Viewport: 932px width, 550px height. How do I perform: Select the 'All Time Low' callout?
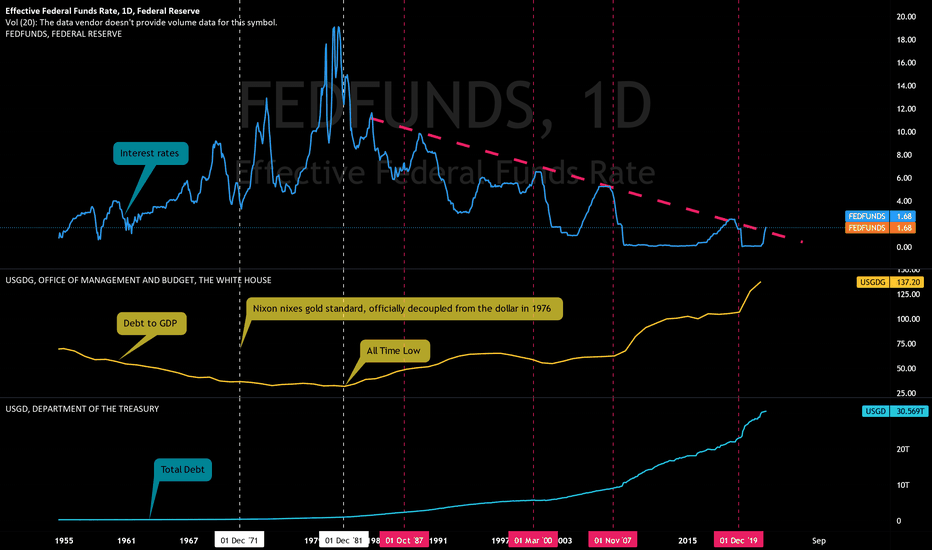pyautogui.click(x=394, y=351)
